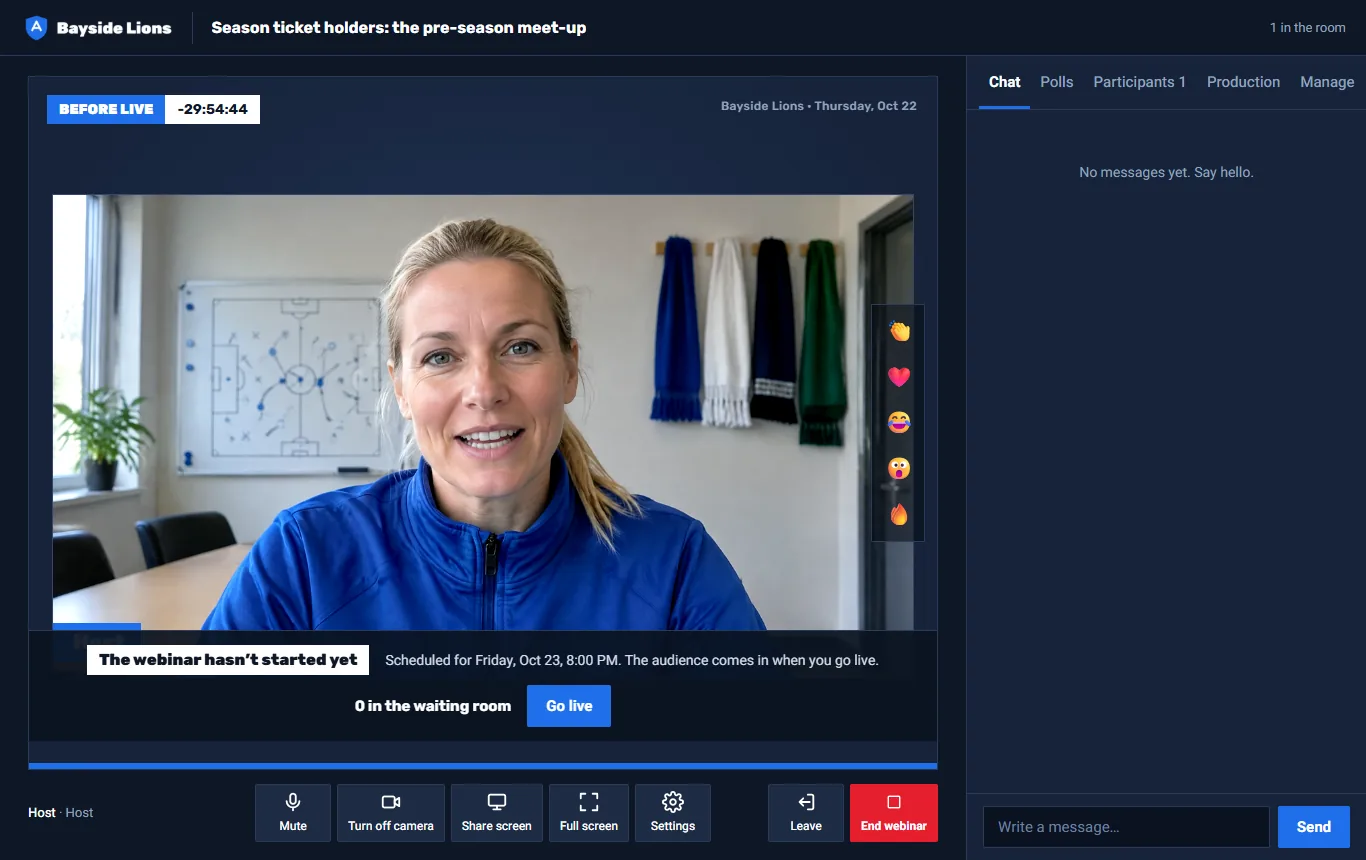The height and width of the screenshot is (860, 1366).
Task: Focus the Write a message field
Action: click(x=1126, y=827)
